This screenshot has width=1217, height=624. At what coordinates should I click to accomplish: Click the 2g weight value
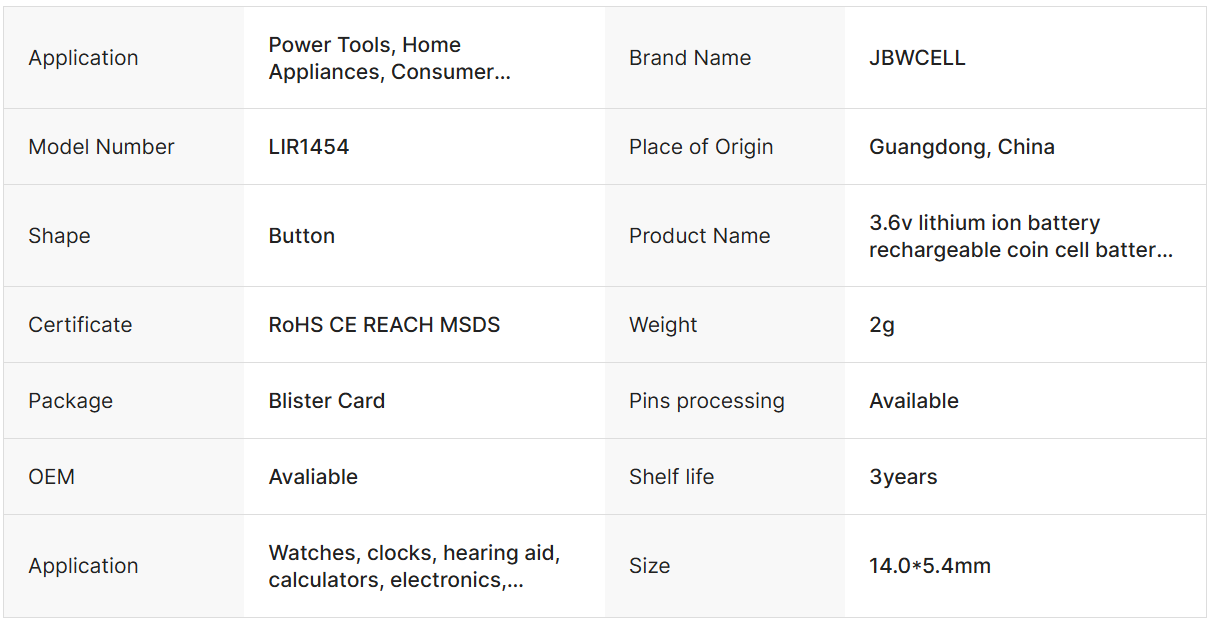[x=882, y=325]
